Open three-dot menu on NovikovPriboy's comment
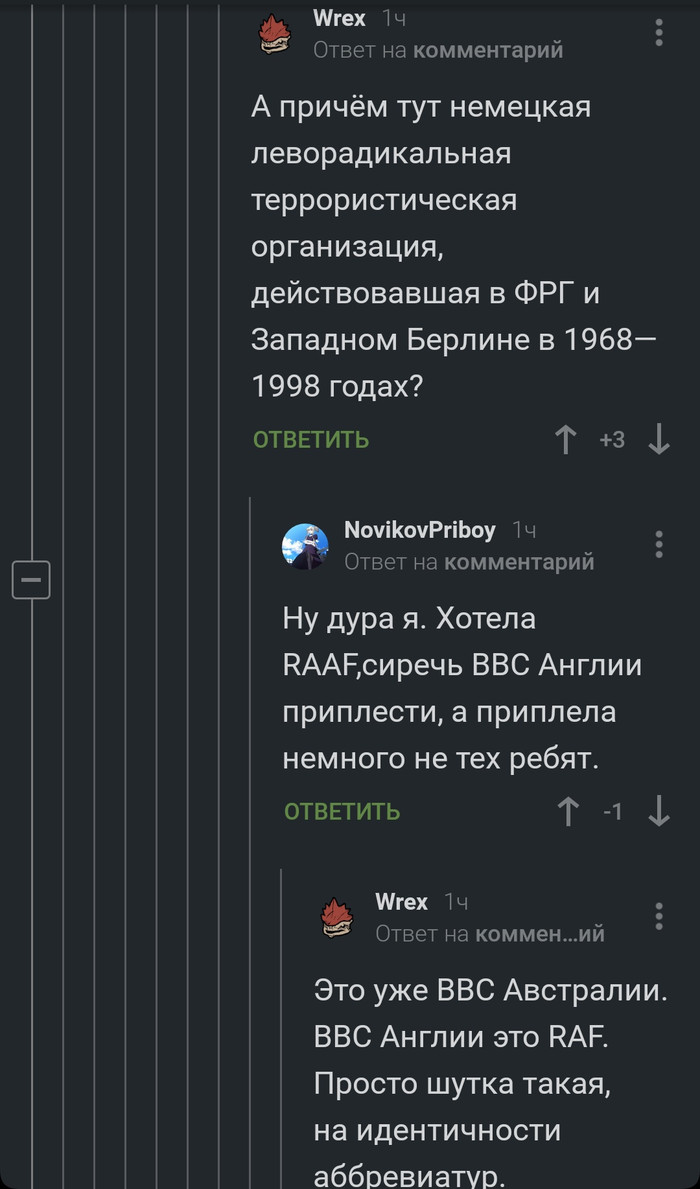700x1189 pixels. (658, 544)
